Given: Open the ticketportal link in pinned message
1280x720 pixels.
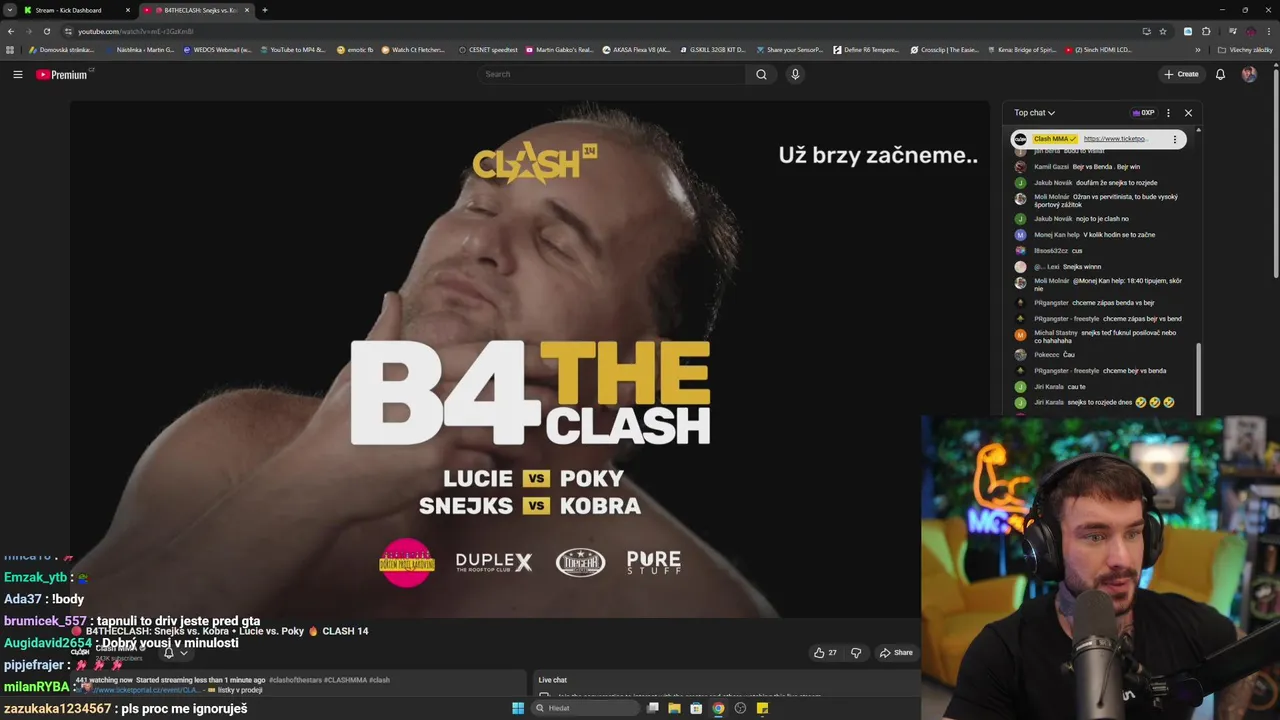Looking at the screenshot, I should coord(1116,139).
